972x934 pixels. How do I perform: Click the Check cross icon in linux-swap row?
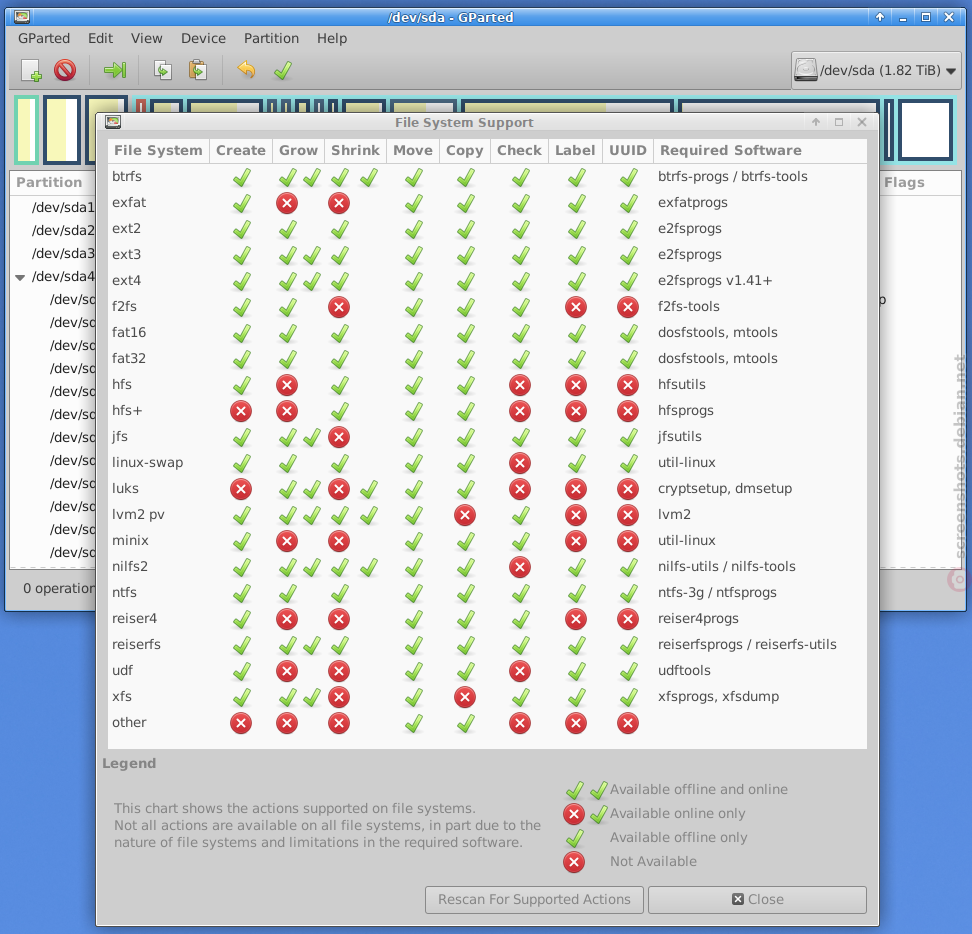coord(519,463)
